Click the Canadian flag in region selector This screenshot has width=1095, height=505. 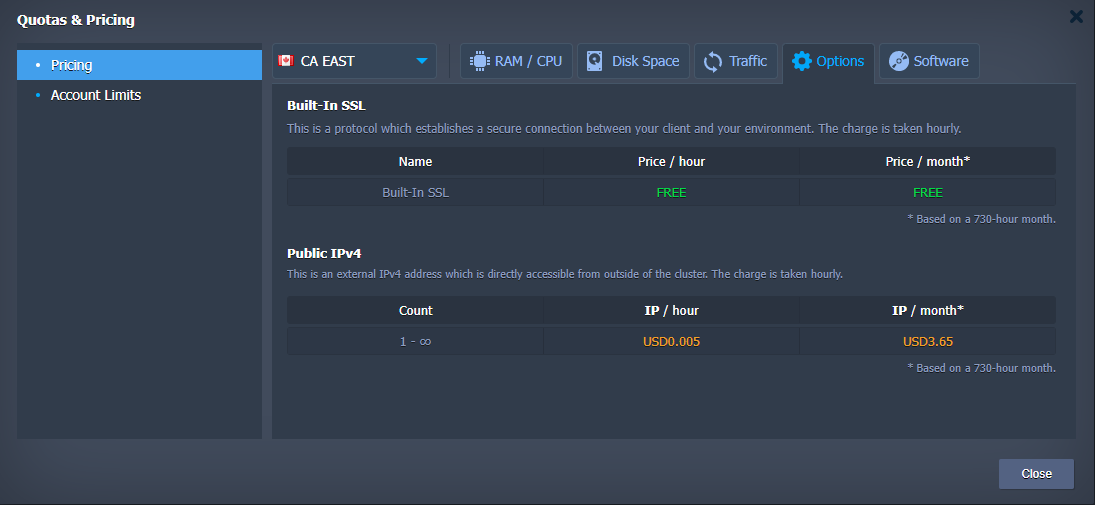[285, 61]
